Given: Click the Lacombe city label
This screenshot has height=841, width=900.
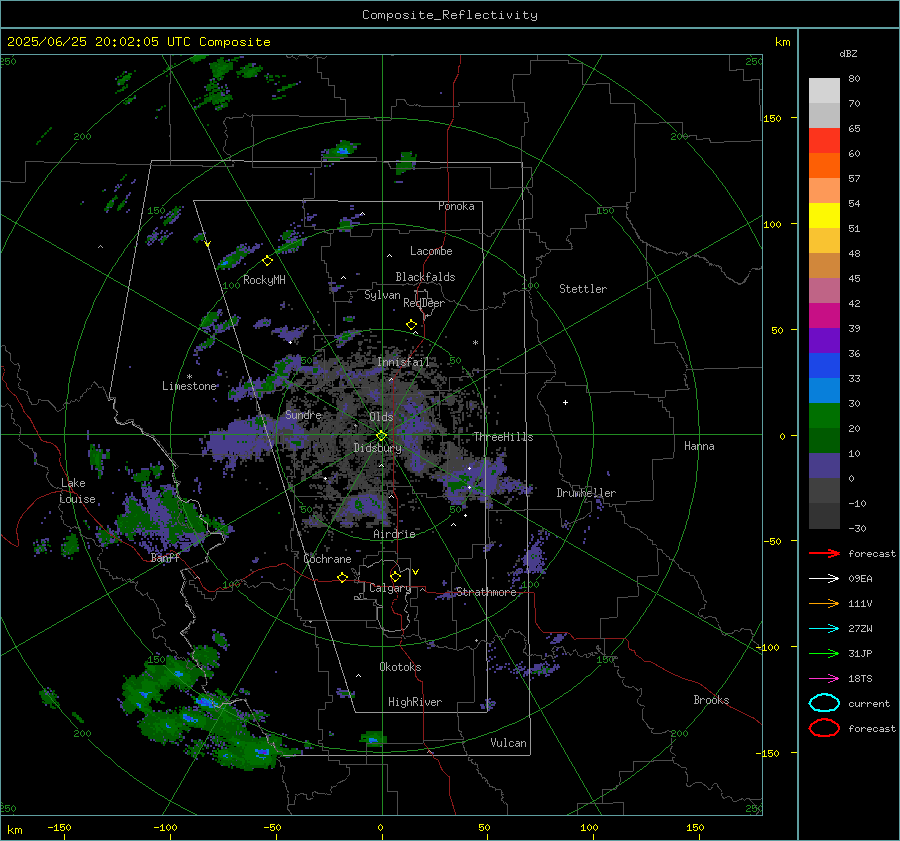Looking at the screenshot, I should click(431, 251).
